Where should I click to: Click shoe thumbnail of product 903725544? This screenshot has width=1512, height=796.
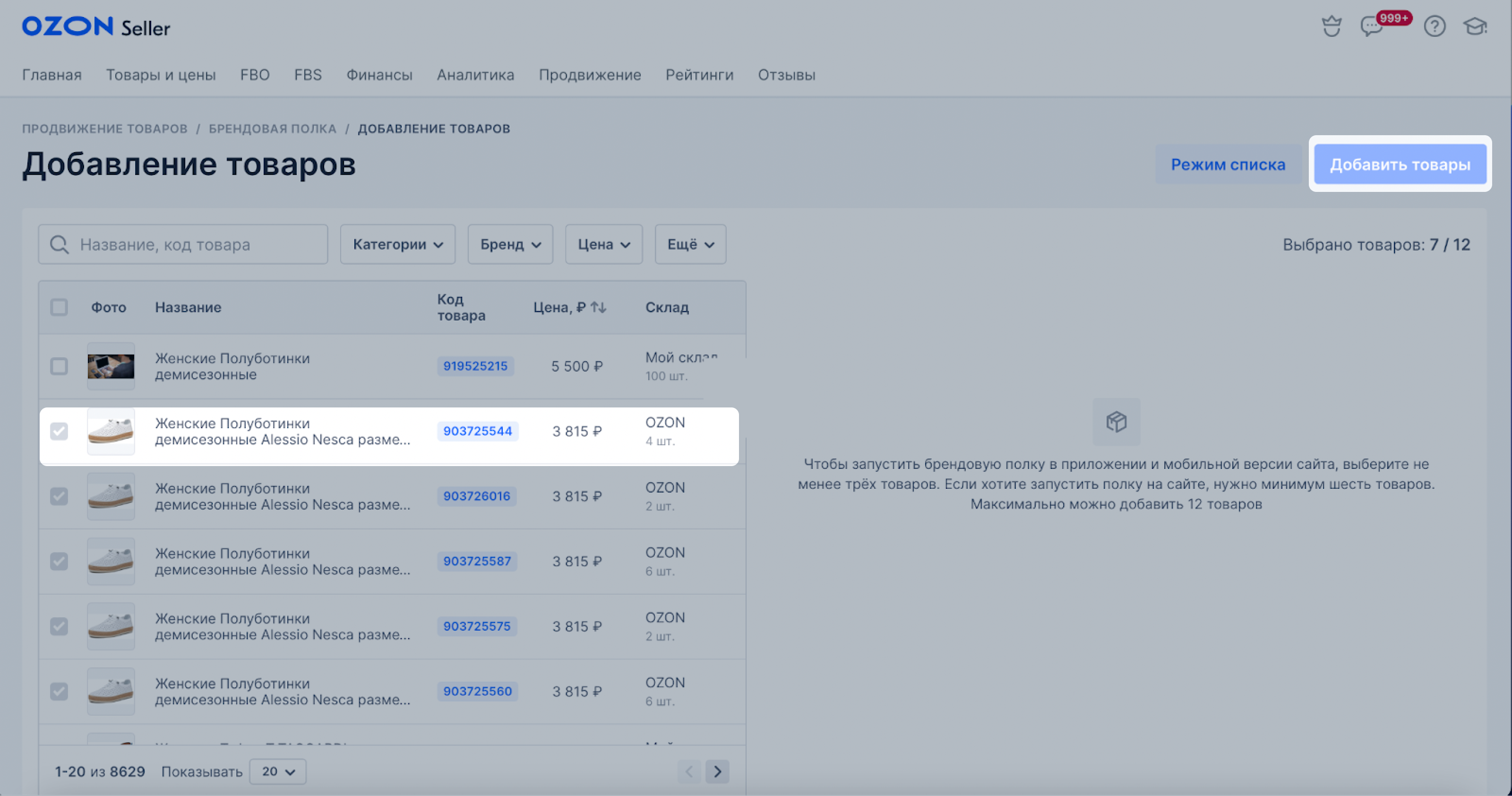click(111, 432)
